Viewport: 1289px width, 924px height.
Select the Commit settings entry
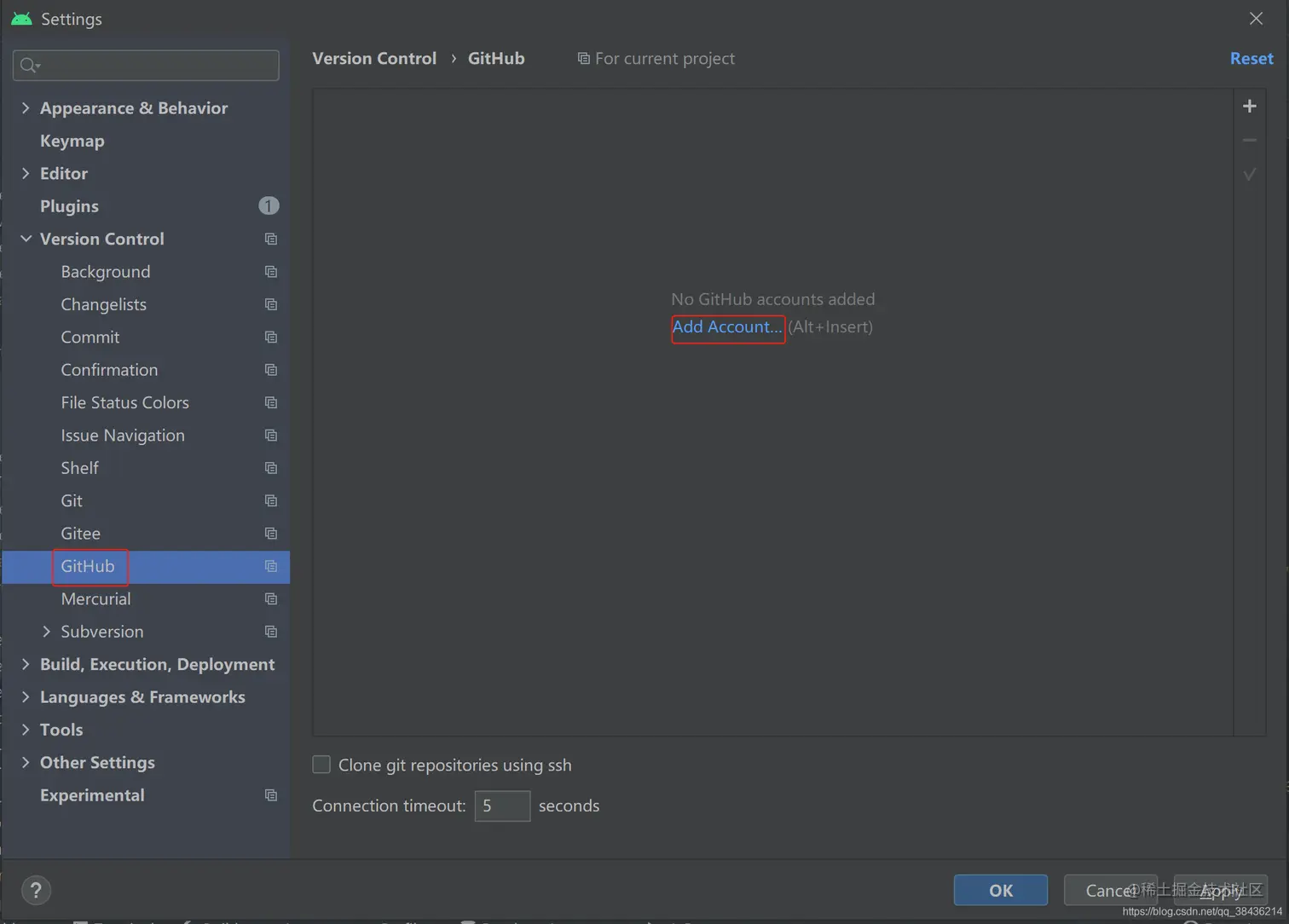coord(90,338)
